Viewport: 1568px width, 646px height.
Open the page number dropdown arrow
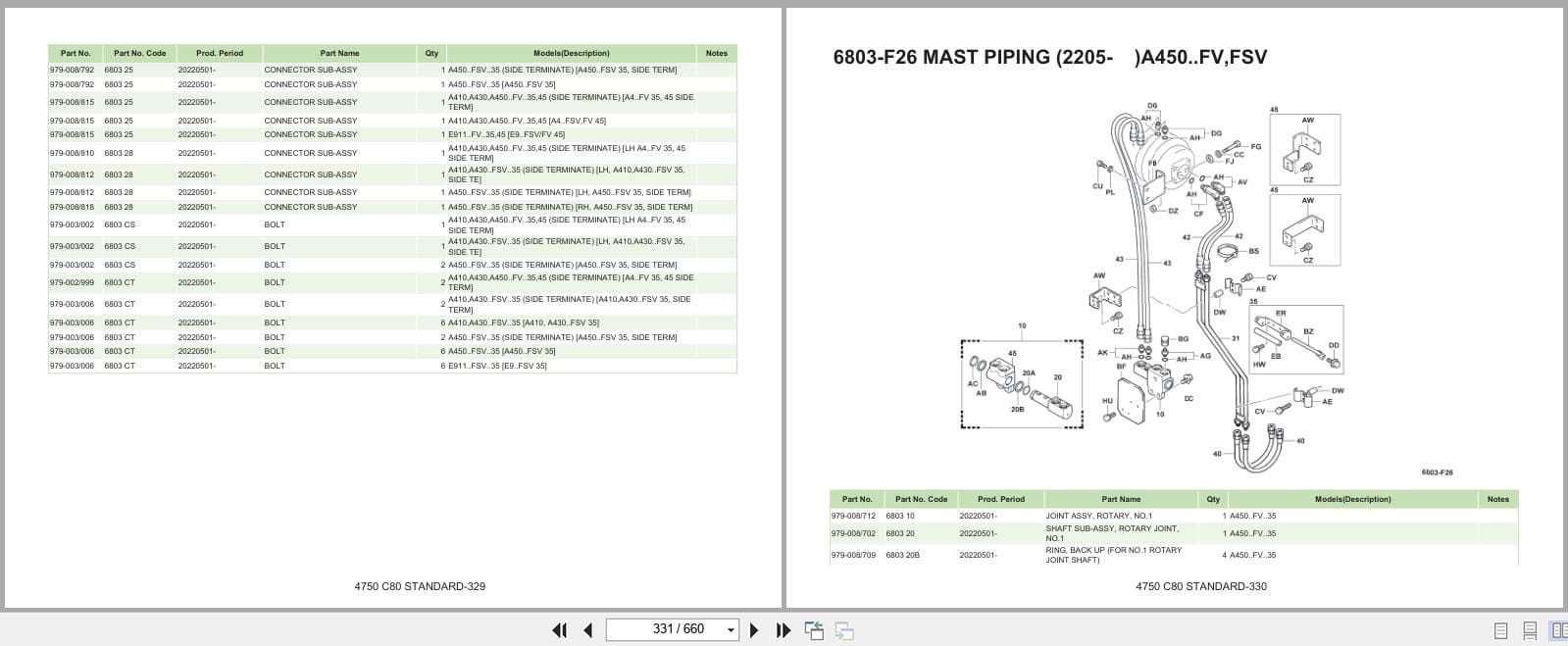[x=731, y=630]
